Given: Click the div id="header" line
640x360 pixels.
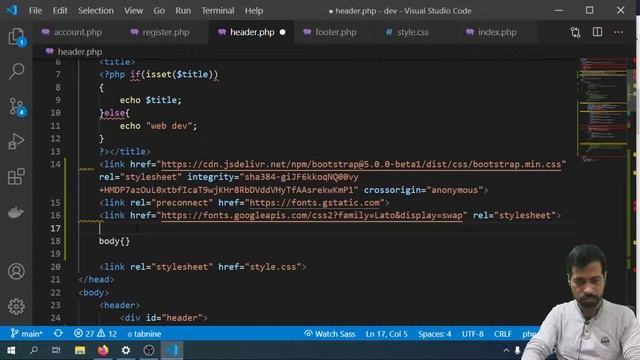Looking at the screenshot, I should [164, 318].
